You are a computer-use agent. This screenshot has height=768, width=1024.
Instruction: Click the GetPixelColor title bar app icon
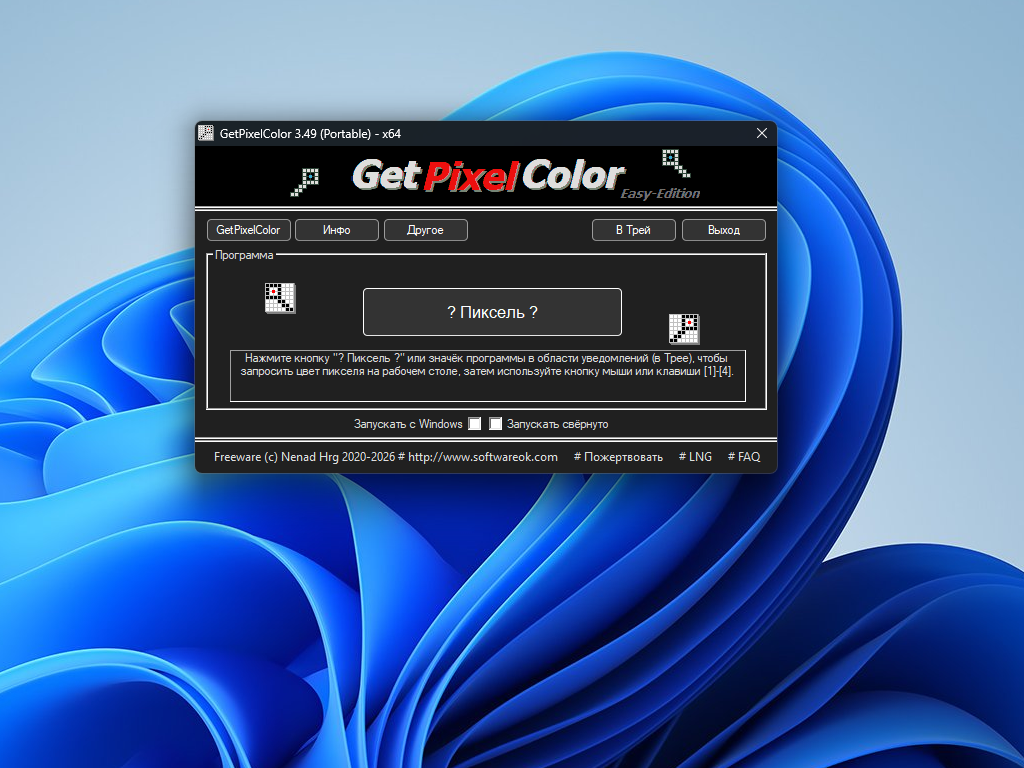click(x=206, y=133)
